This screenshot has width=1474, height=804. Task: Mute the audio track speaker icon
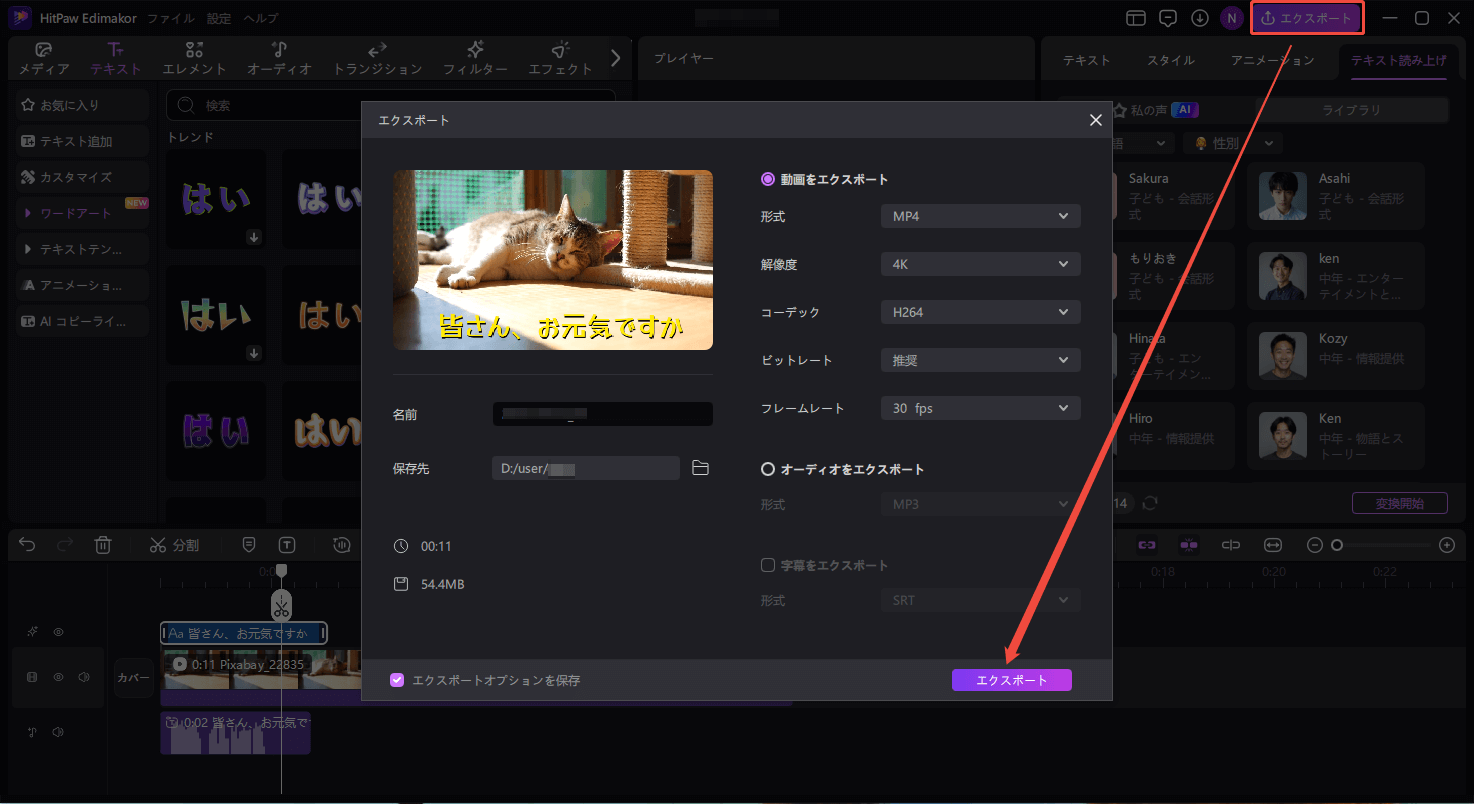tap(58, 732)
